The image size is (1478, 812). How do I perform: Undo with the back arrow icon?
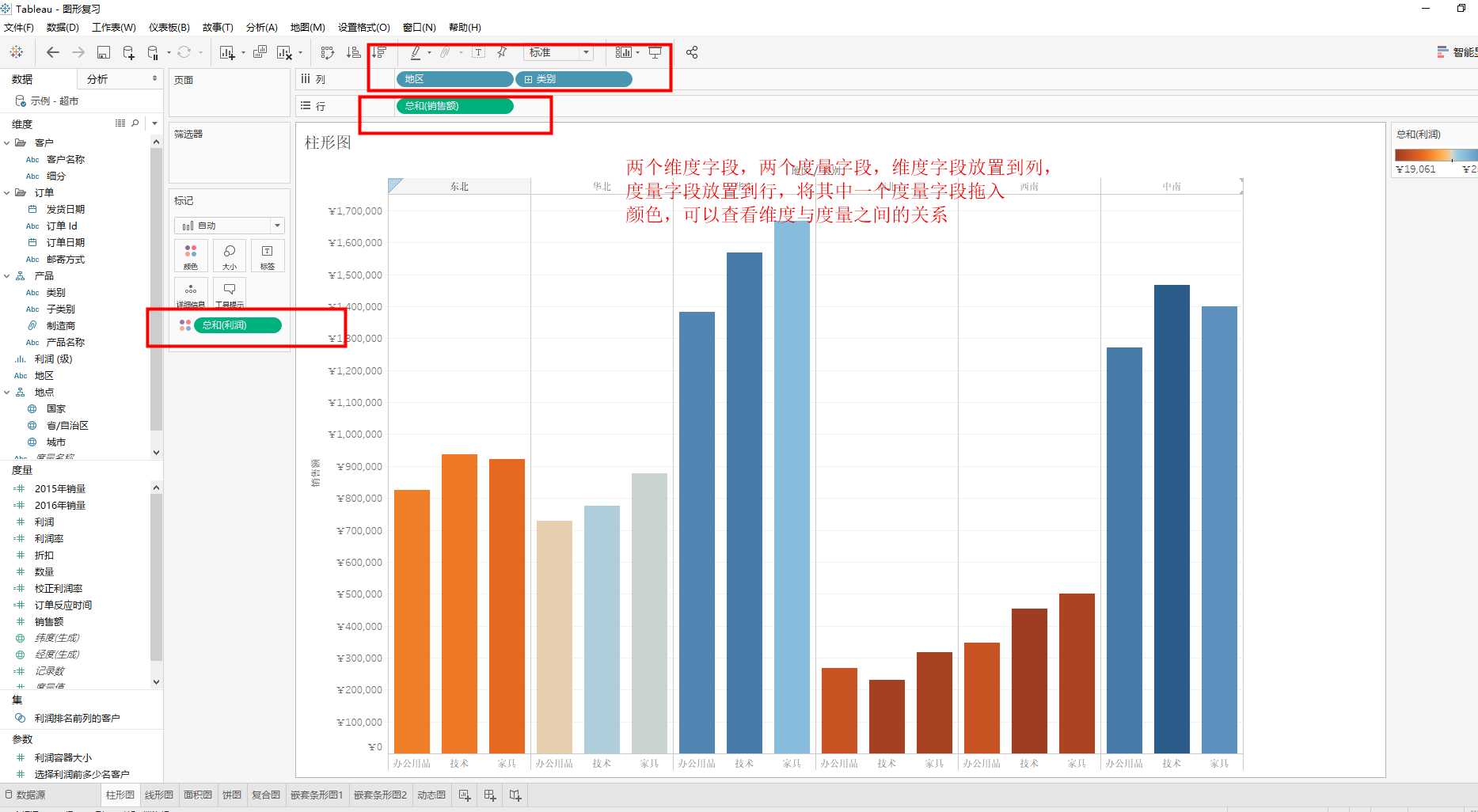pyautogui.click(x=53, y=52)
